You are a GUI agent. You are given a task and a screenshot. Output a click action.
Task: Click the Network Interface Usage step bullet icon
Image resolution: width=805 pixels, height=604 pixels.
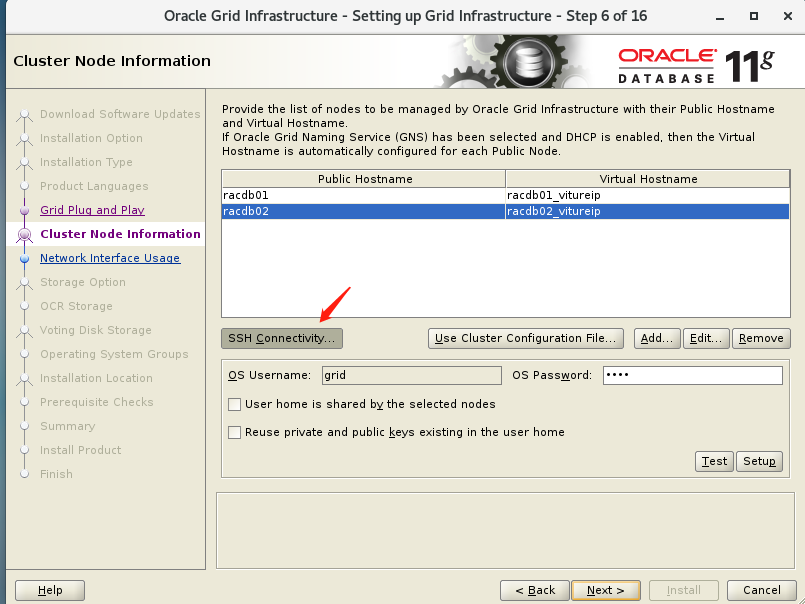coord(24,258)
